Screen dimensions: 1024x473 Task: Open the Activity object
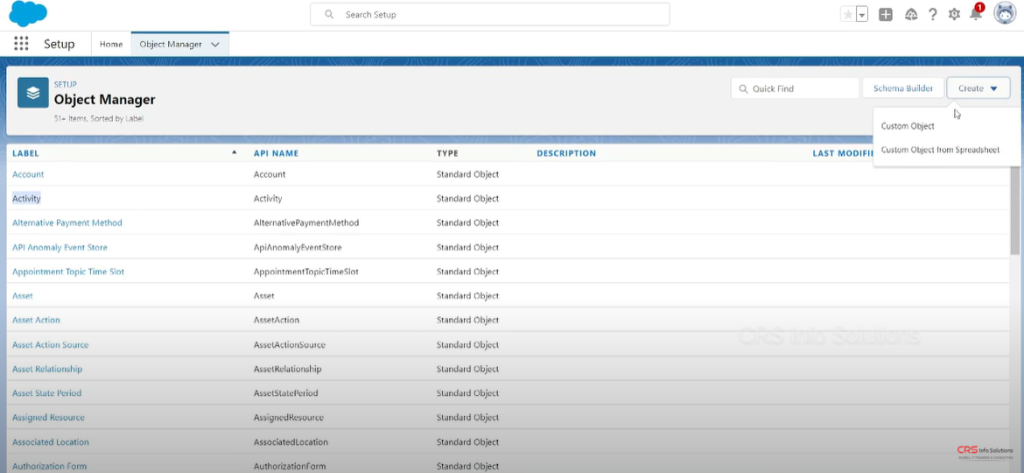(x=26, y=199)
